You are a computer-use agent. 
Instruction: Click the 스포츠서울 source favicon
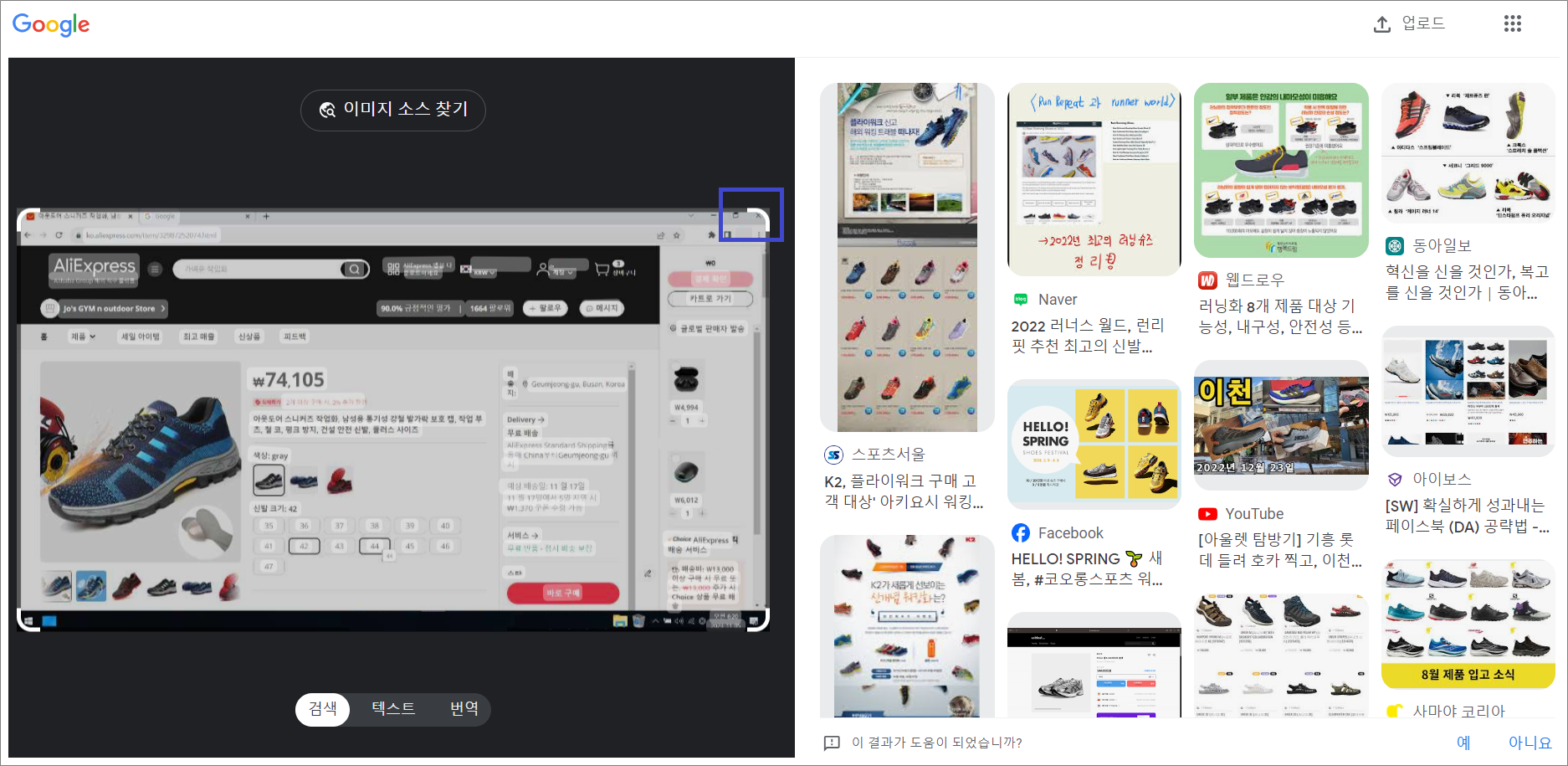point(833,455)
